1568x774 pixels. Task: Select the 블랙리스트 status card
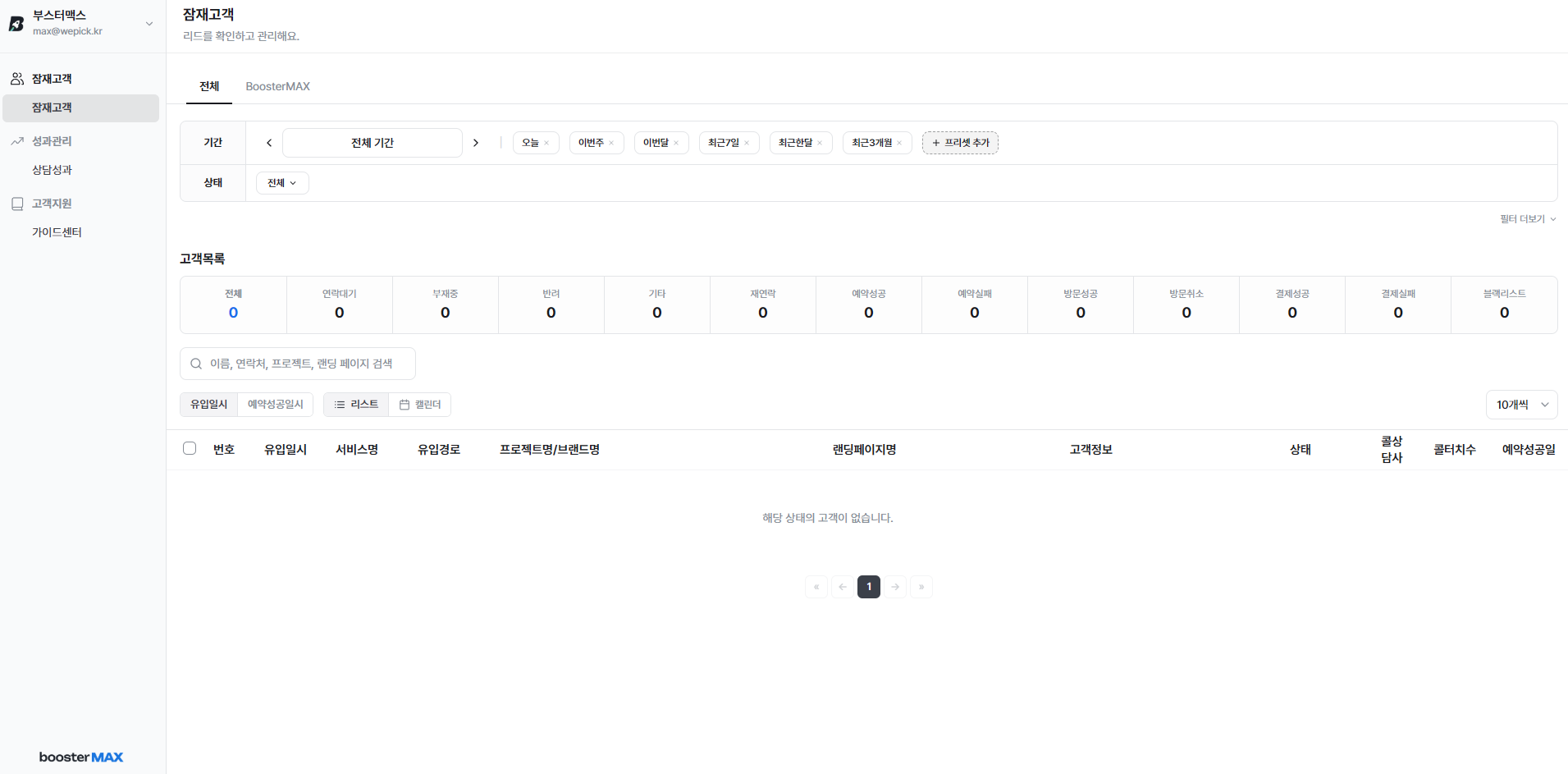pos(1504,305)
